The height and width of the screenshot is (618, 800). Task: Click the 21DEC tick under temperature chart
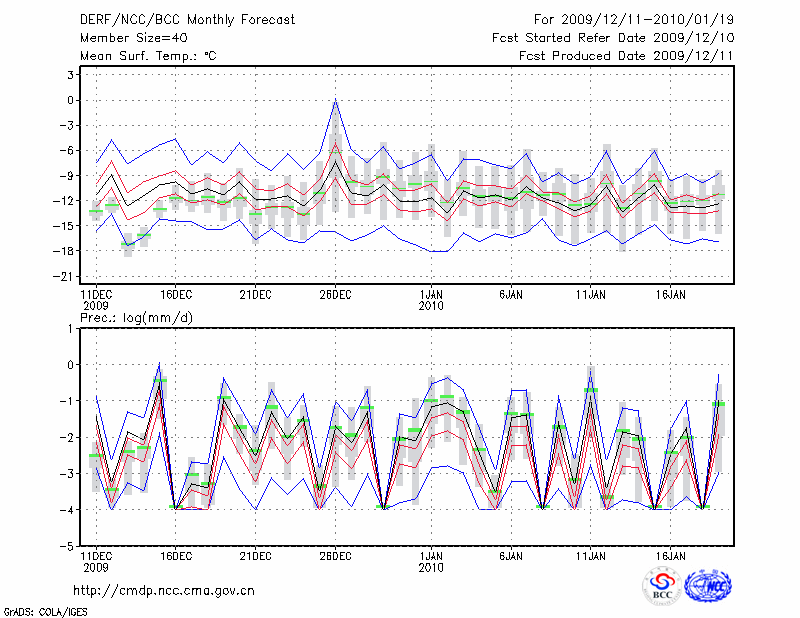[x=255, y=295]
